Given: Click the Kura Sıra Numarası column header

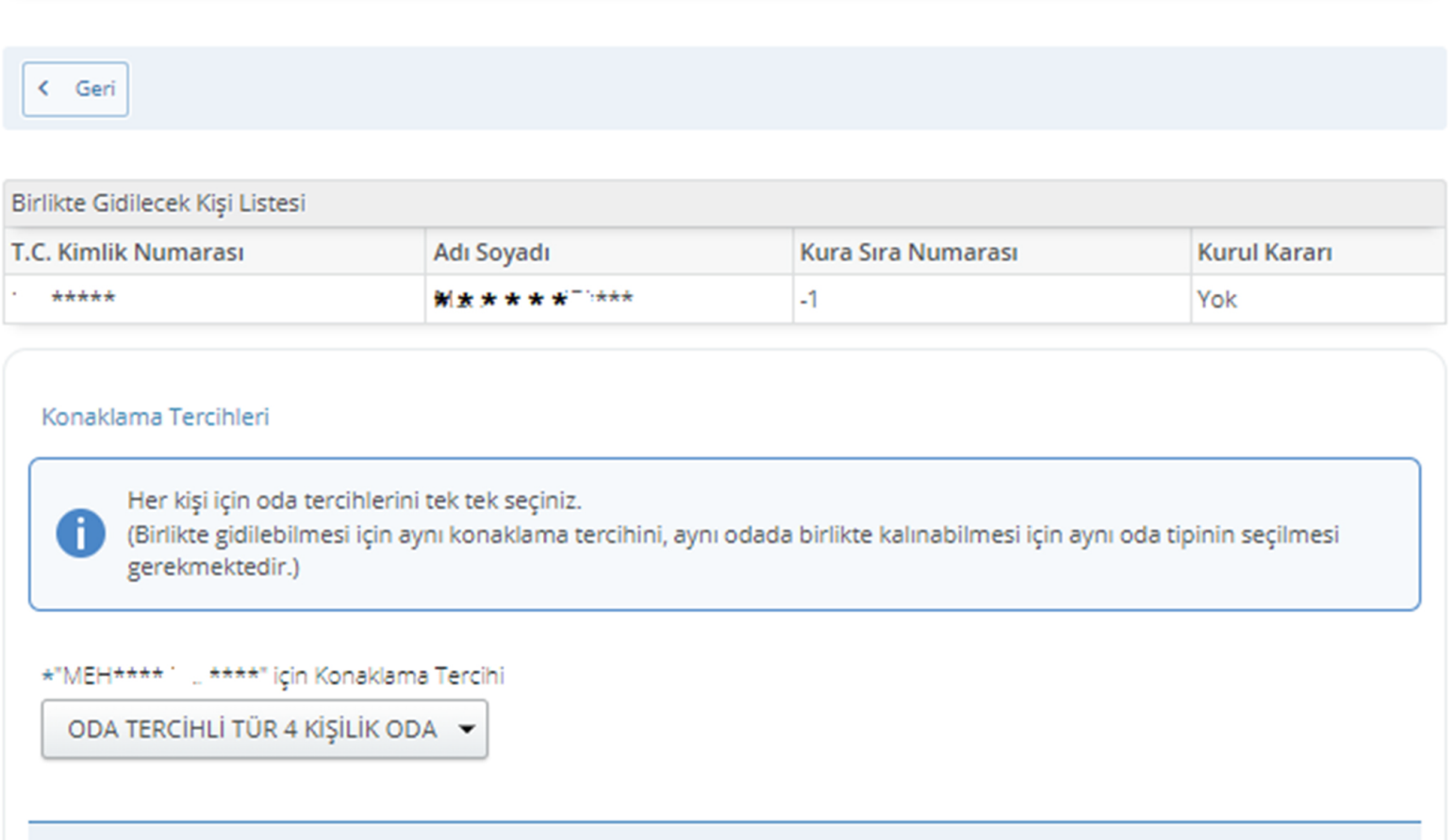Looking at the screenshot, I should coord(909,251).
